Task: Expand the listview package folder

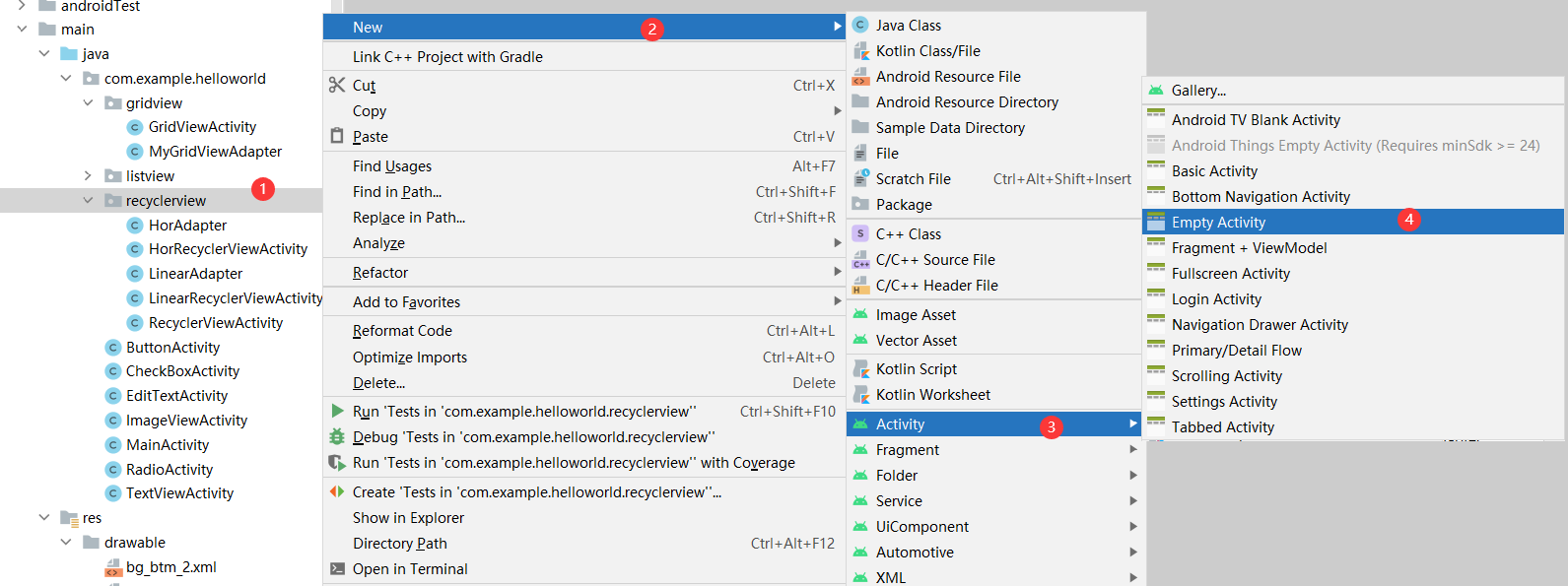Action: tap(88, 176)
